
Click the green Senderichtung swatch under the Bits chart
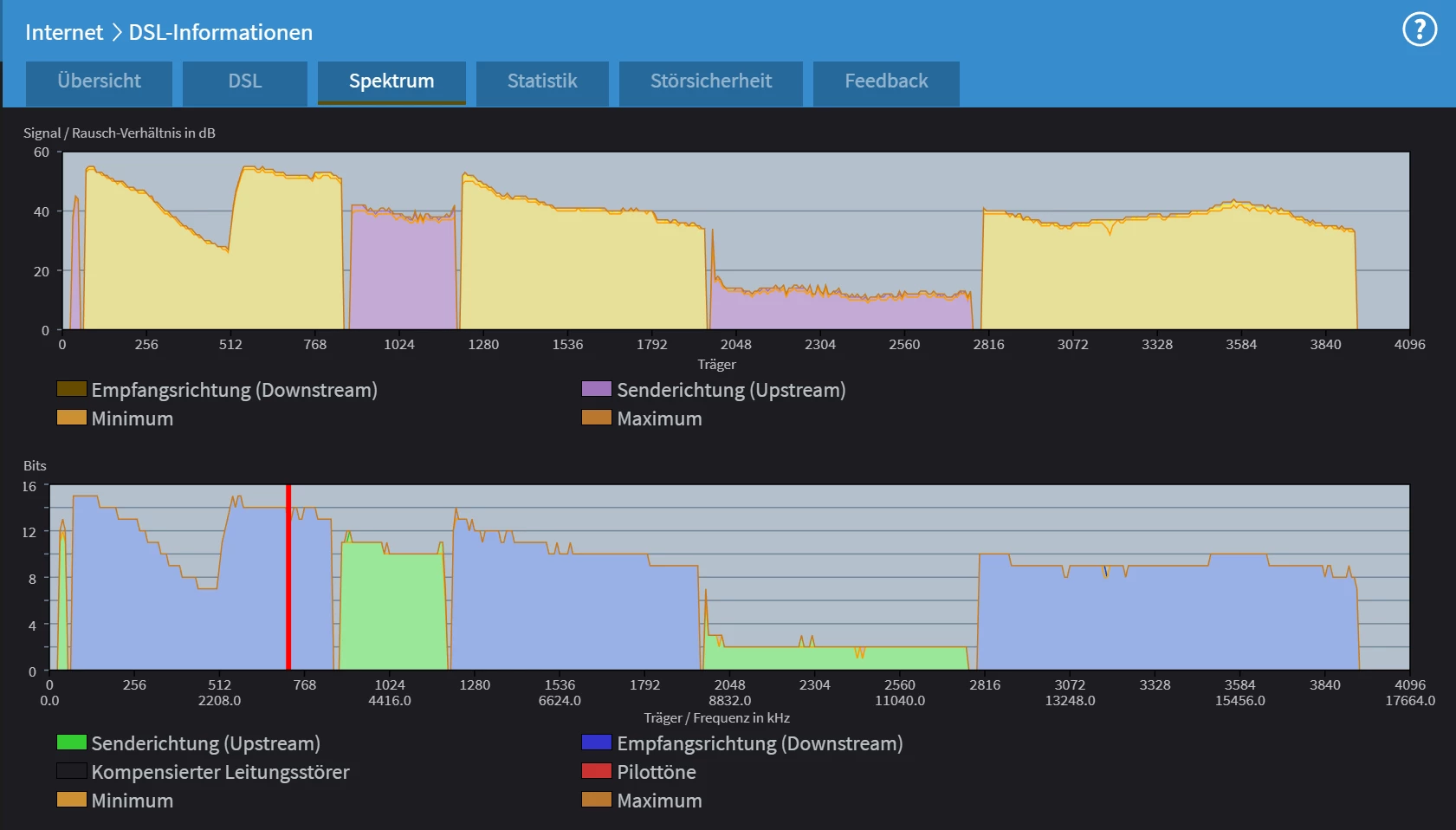coord(72,742)
